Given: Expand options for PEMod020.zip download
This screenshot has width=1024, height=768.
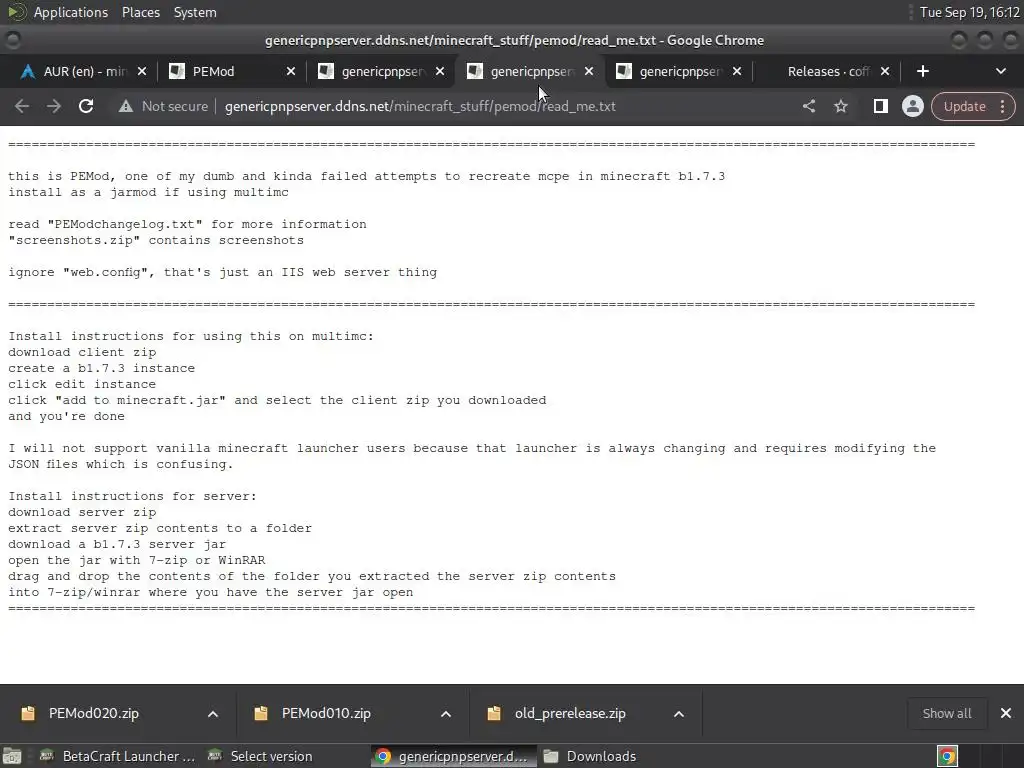Looking at the screenshot, I should point(213,714).
